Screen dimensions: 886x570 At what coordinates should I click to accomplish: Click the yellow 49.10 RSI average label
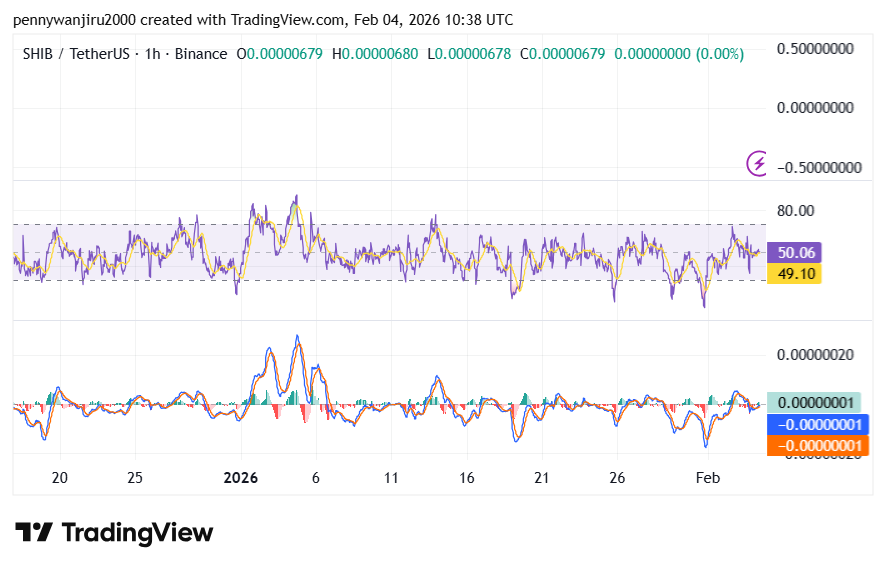[x=794, y=273]
